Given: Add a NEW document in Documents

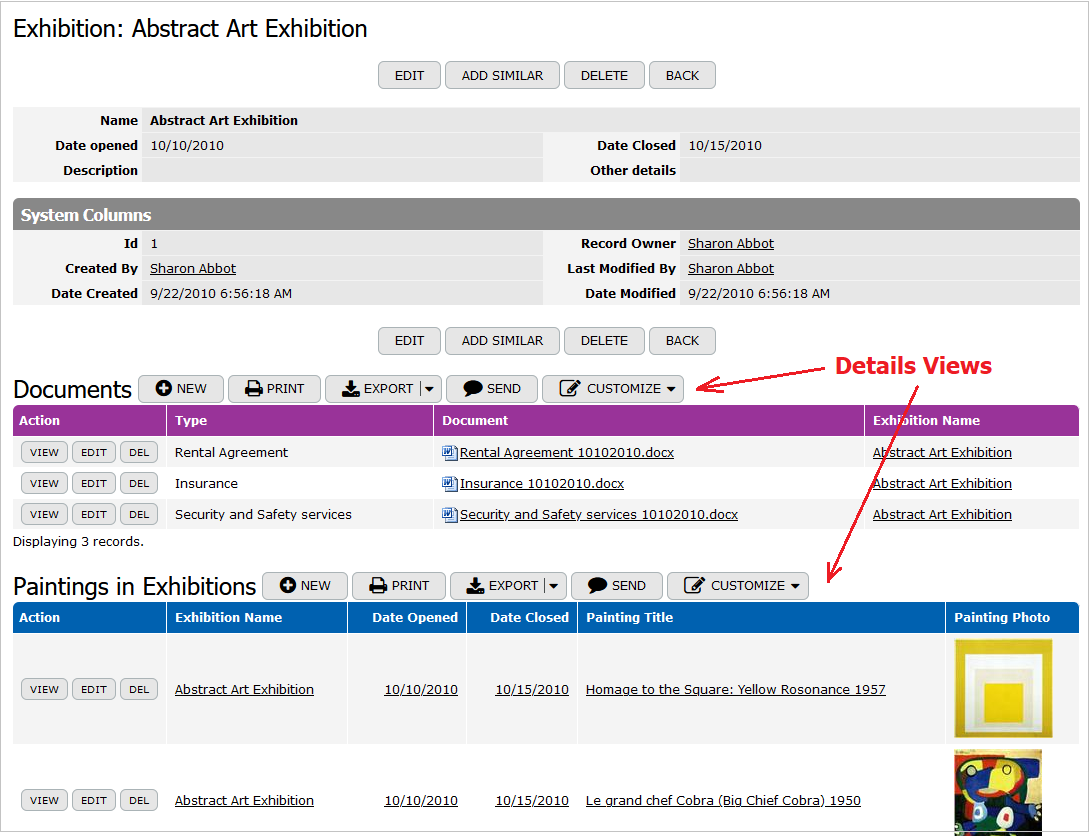Looking at the screenshot, I should tap(181, 389).
